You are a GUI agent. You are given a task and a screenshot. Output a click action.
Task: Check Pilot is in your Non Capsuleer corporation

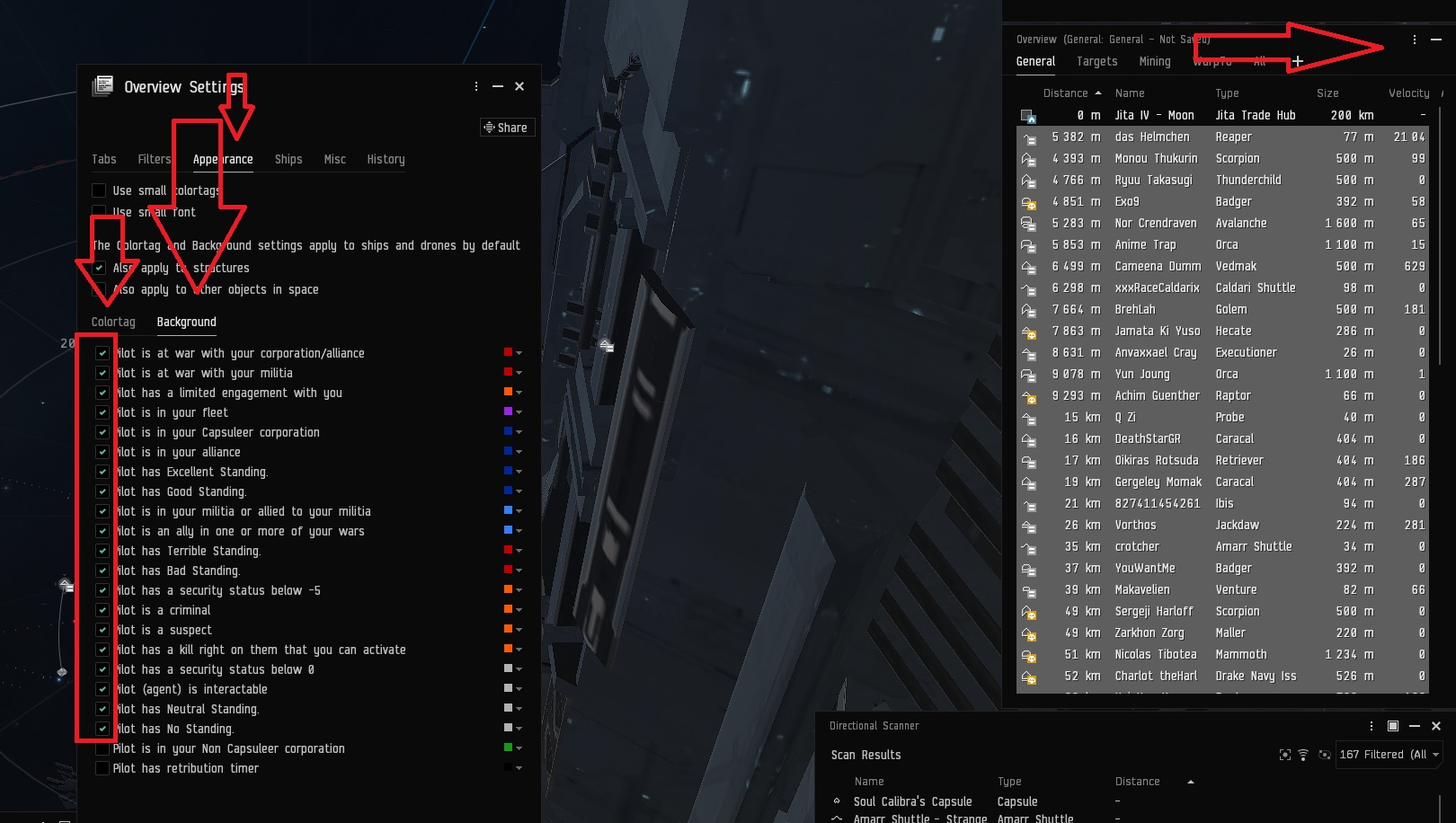(102, 748)
